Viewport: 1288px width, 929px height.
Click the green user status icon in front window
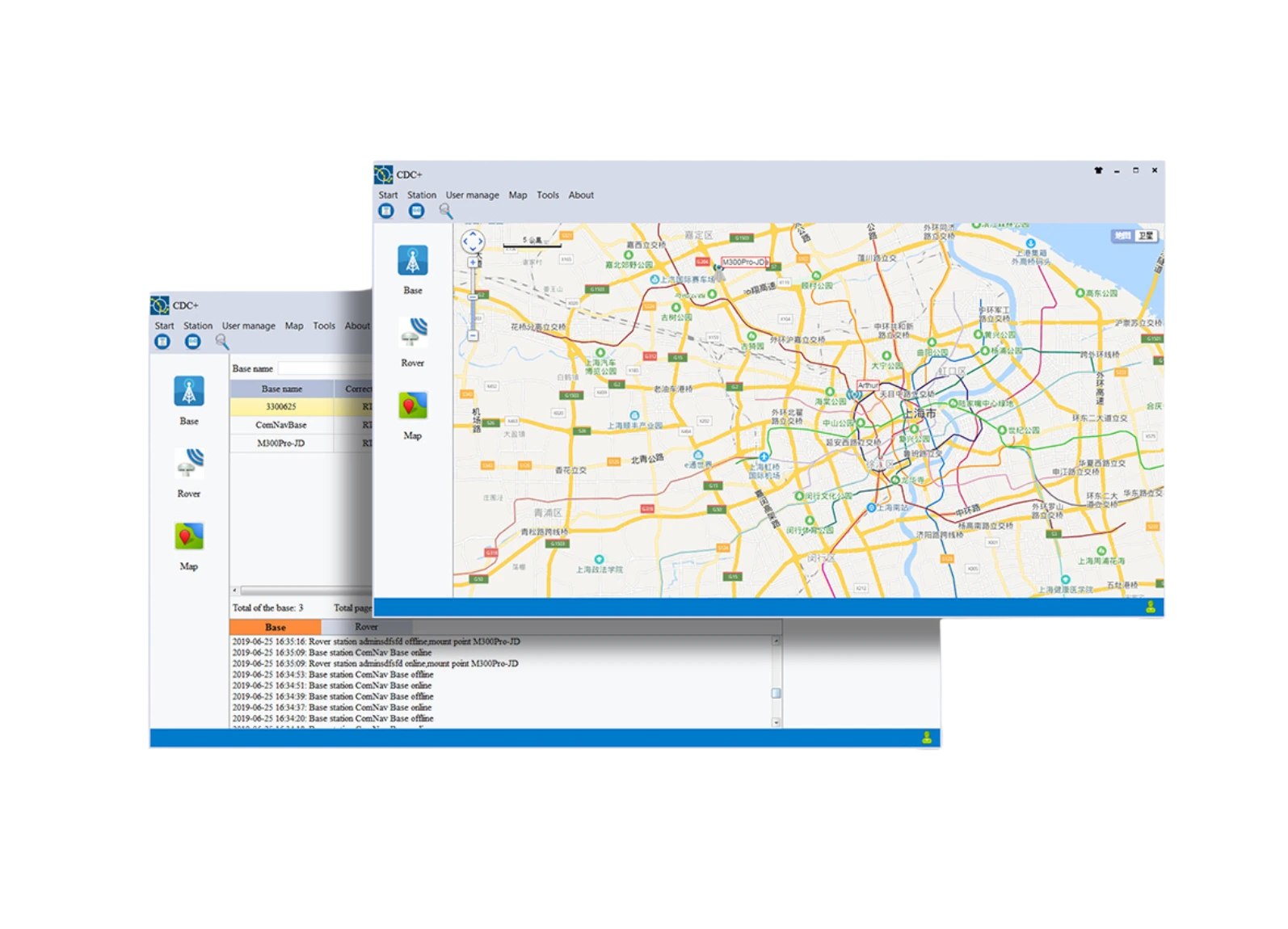(1150, 607)
